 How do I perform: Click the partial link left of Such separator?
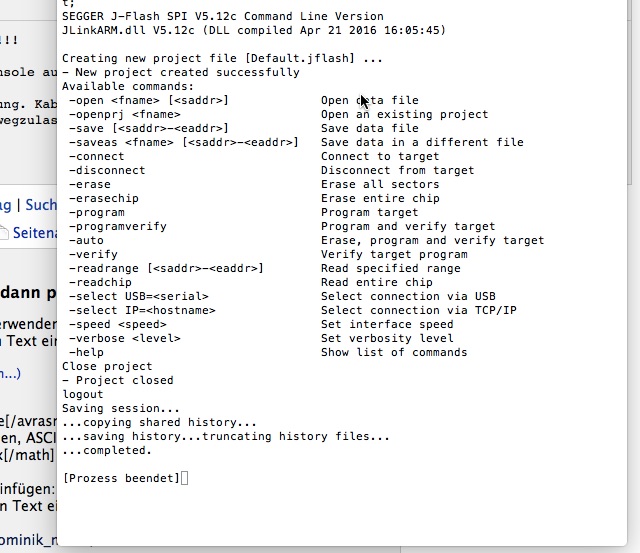(5, 205)
